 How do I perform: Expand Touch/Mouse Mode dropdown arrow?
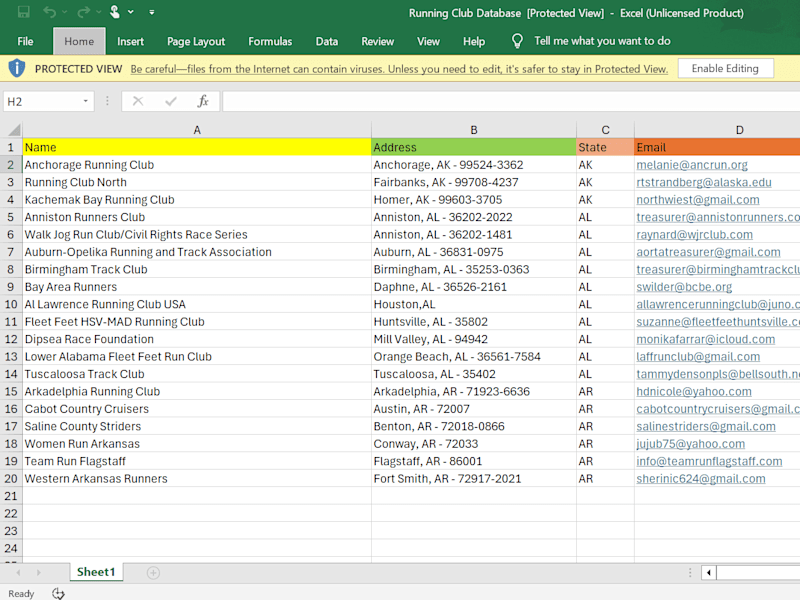click(131, 12)
